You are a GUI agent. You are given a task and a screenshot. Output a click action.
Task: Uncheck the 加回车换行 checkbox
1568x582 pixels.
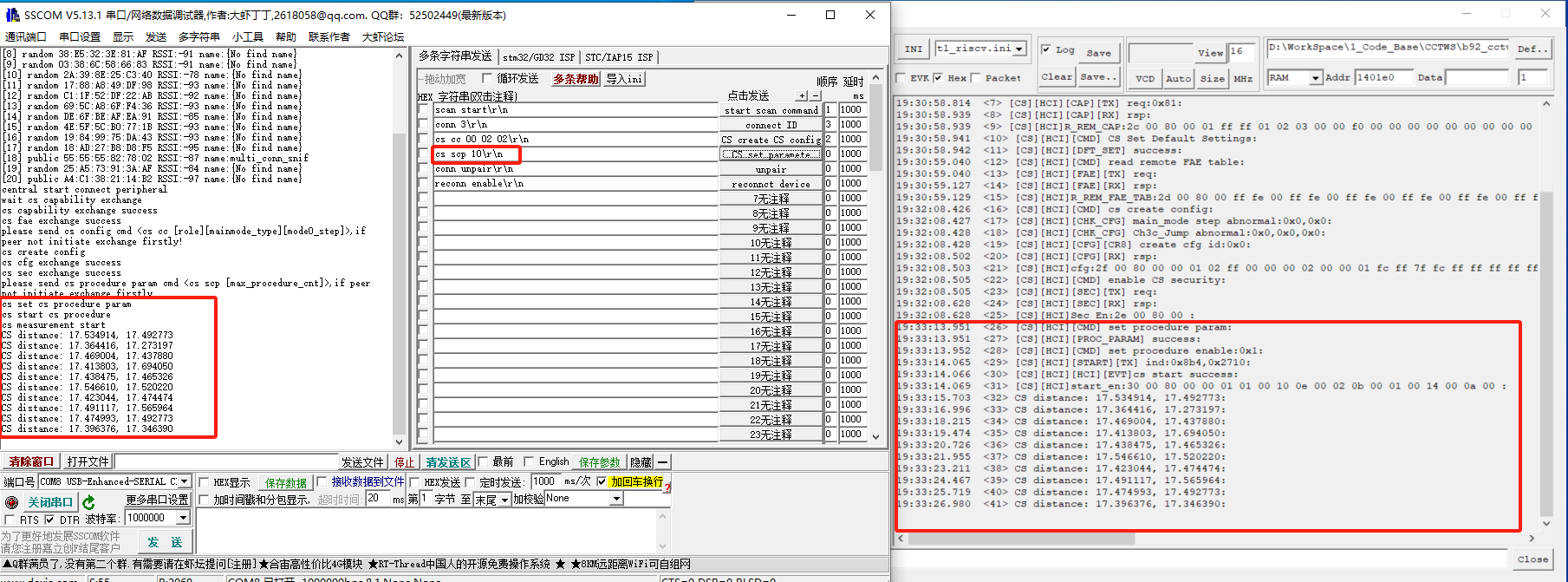click(x=602, y=481)
